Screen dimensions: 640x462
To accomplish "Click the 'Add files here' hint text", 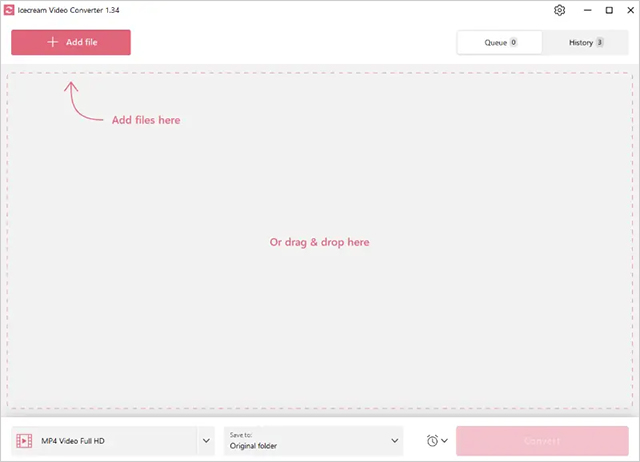I will coord(146,120).
